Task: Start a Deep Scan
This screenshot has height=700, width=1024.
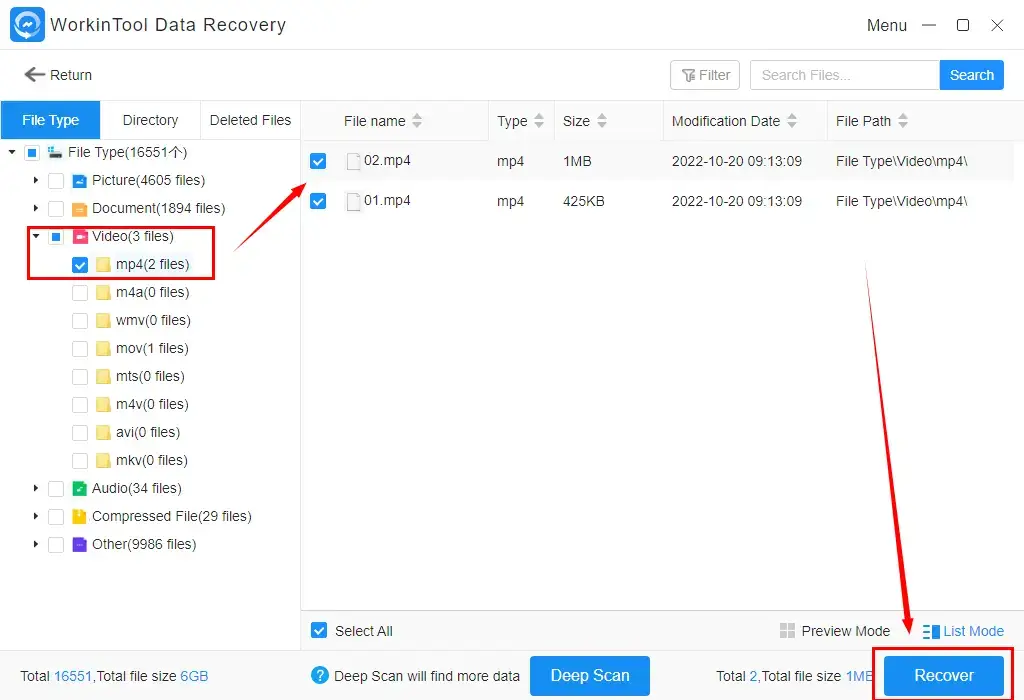Action: coord(590,675)
